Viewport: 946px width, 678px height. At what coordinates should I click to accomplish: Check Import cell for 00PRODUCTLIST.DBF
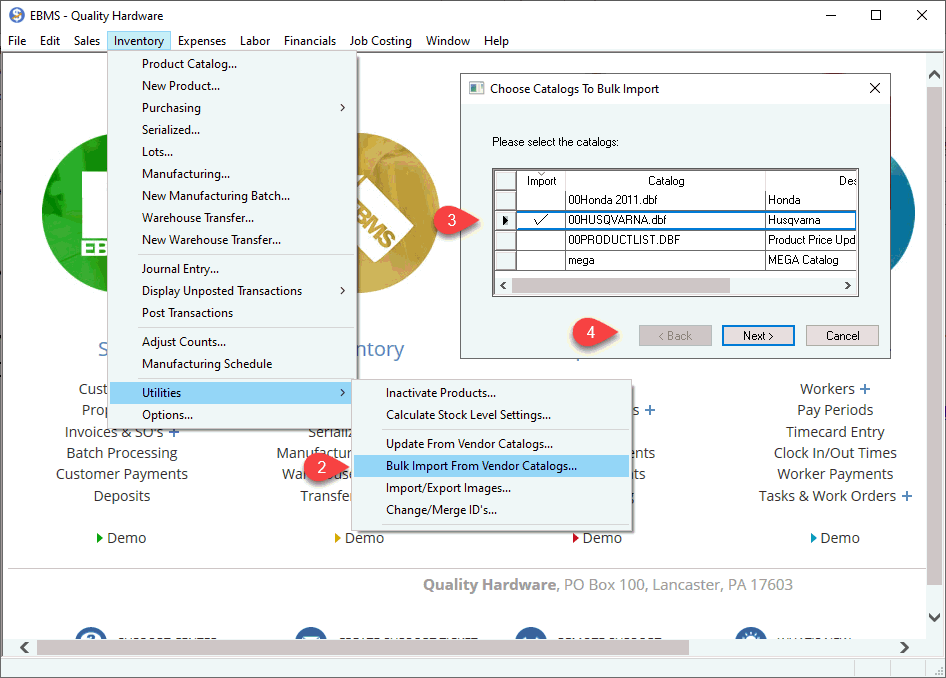541,240
